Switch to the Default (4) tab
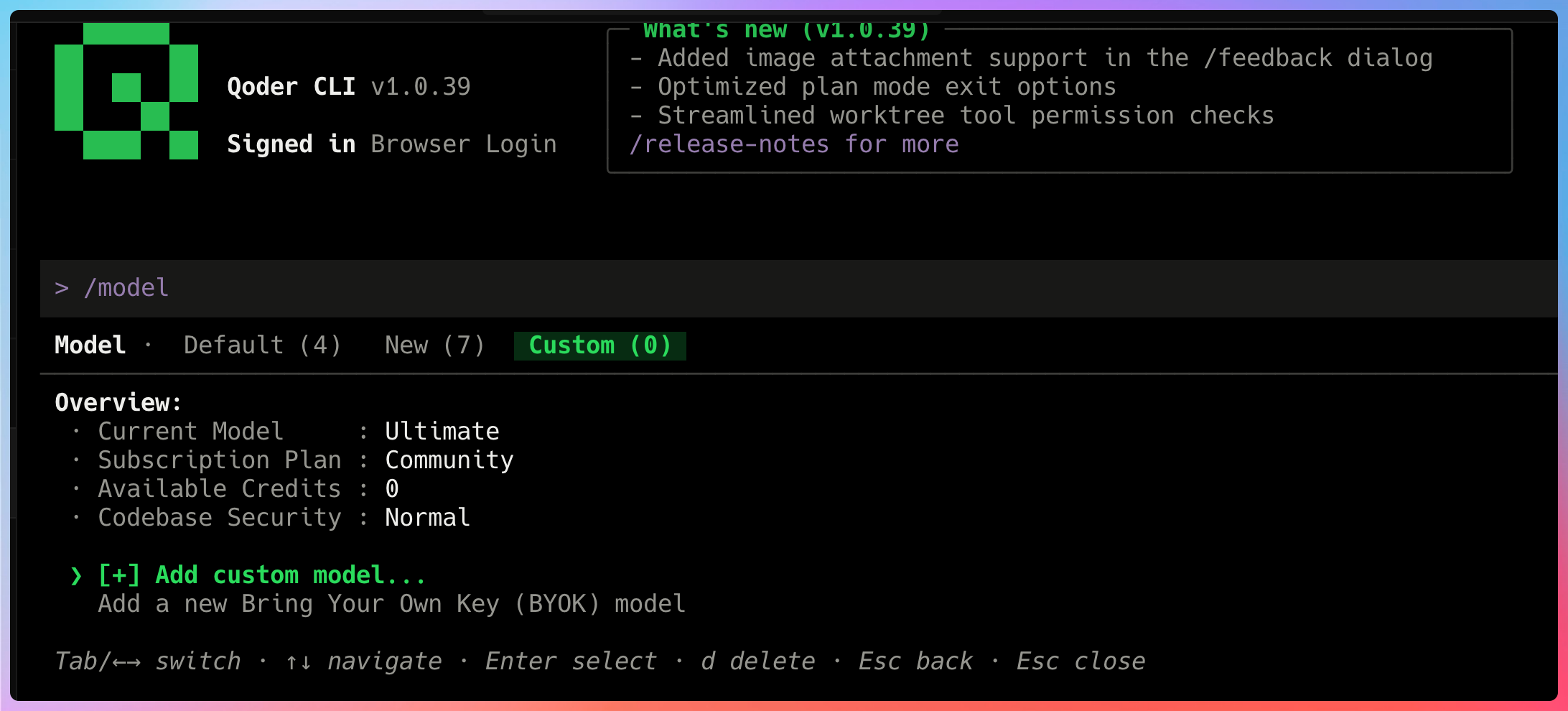 click(262, 345)
